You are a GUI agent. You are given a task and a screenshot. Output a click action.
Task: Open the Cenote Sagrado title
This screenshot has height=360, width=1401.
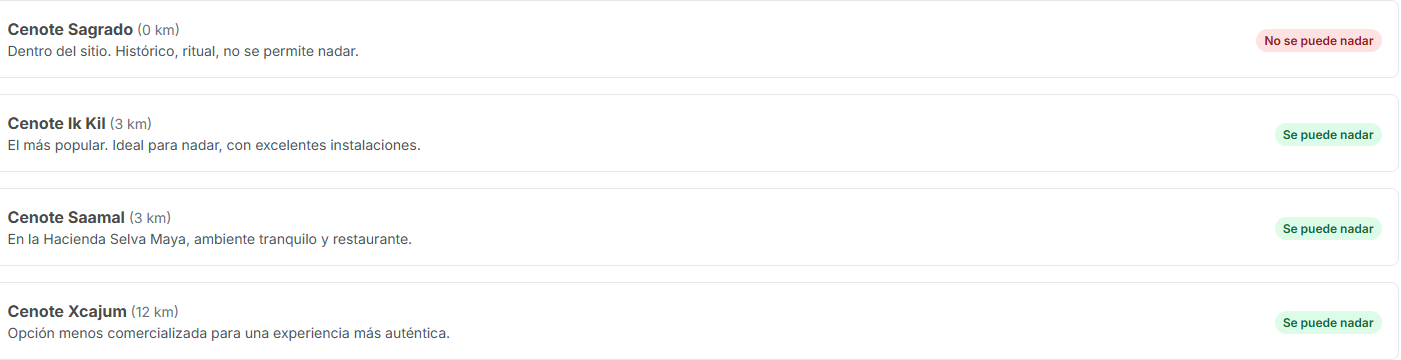point(70,30)
